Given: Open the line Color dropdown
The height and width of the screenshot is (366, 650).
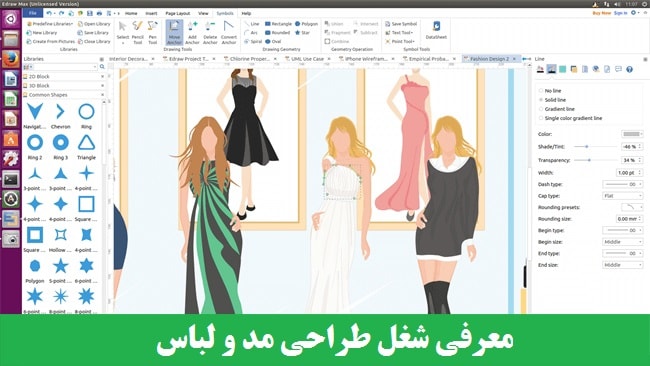Looking at the screenshot, I should pyautogui.click(x=632, y=134).
